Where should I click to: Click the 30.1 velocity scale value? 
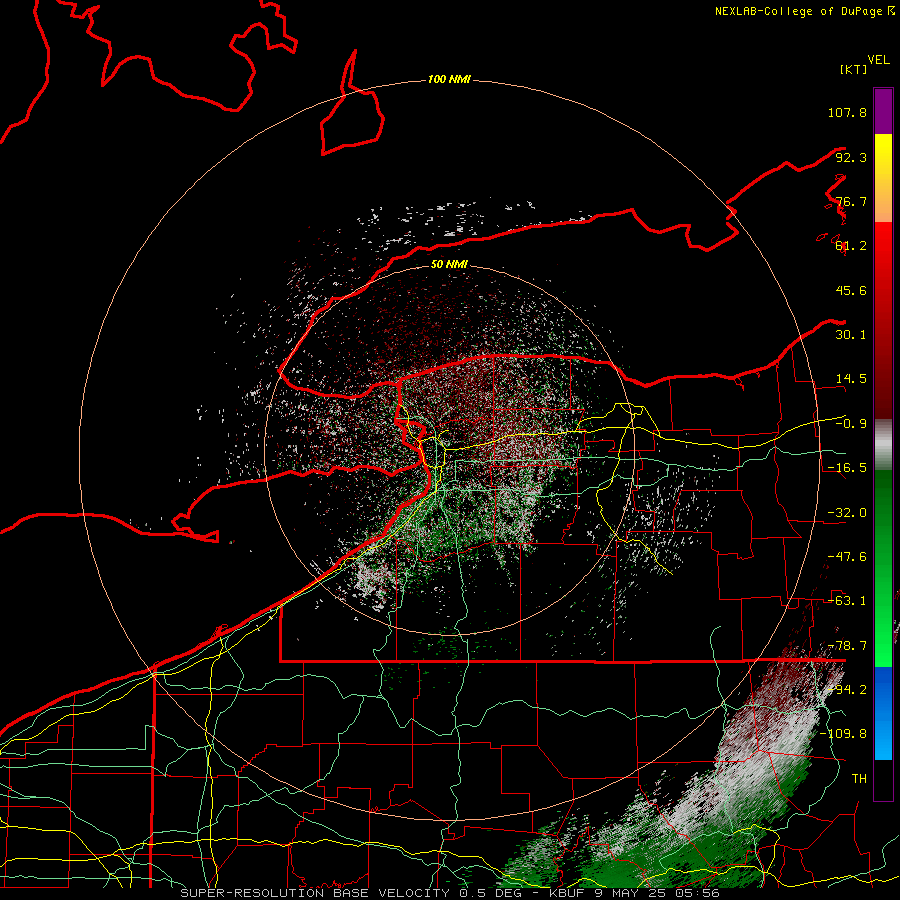(x=851, y=335)
